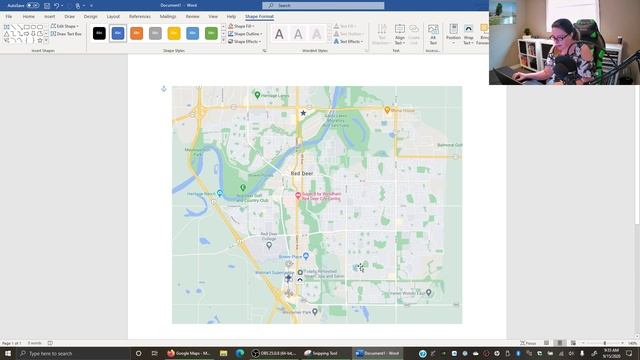This screenshot has width=640, height=360.
Task: Open the Shape Styles dialog launcher
Action: tap(264, 51)
